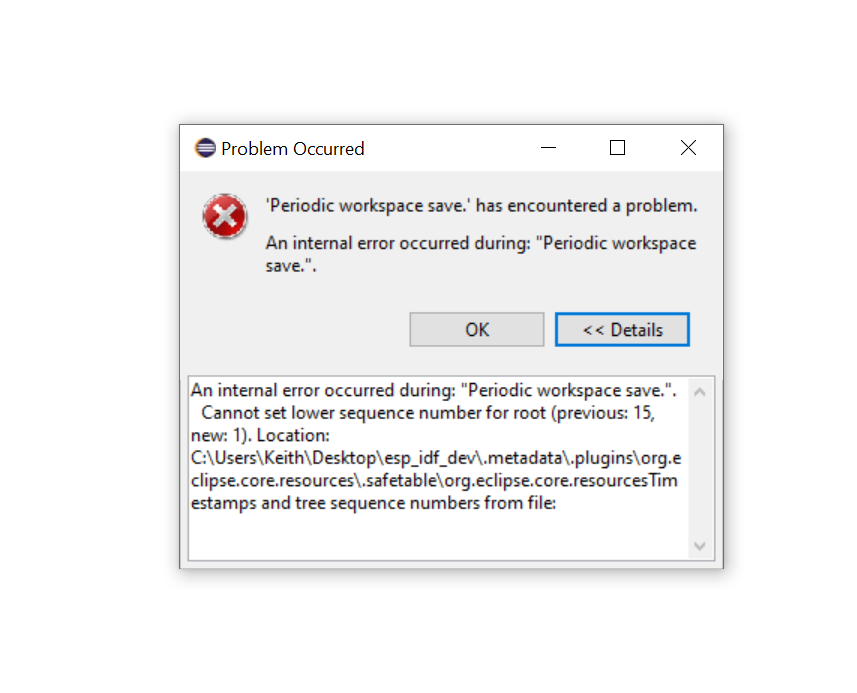Dismiss the dialog with the OK button
The width and height of the screenshot is (857, 693).
click(477, 330)
